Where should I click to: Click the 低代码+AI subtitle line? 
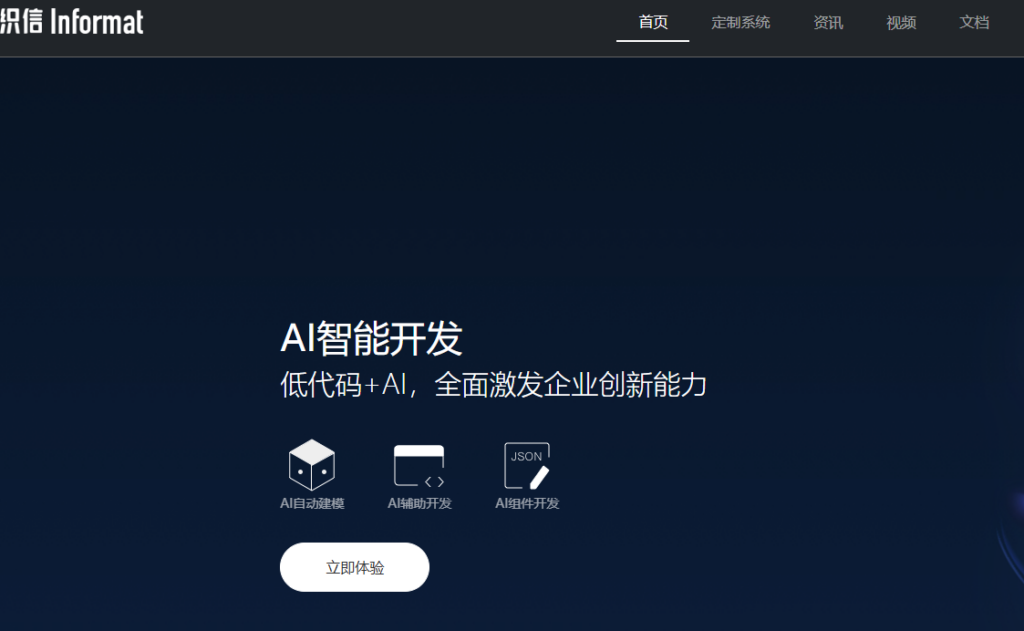click(493, 386)
